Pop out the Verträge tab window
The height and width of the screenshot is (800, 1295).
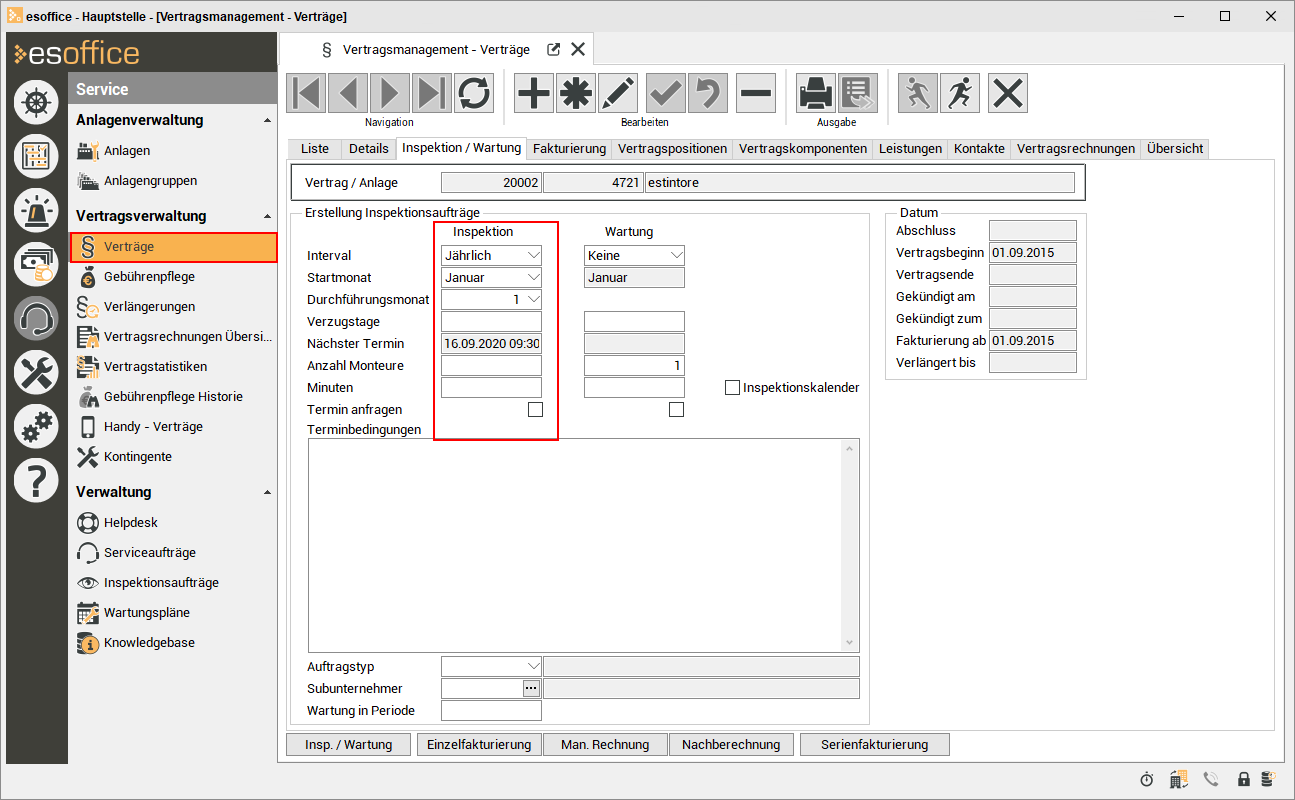(x=554, y=49)
